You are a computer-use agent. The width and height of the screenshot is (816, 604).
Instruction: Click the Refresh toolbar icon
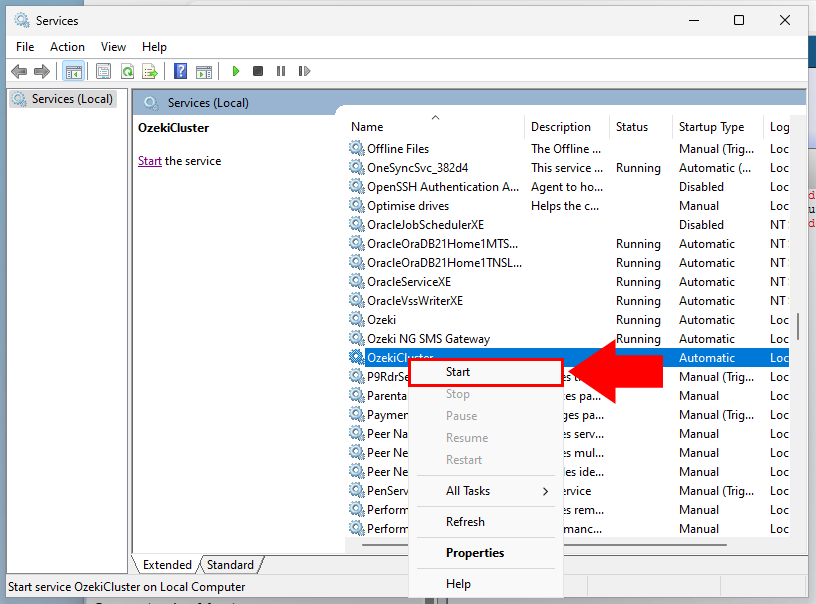128,71
